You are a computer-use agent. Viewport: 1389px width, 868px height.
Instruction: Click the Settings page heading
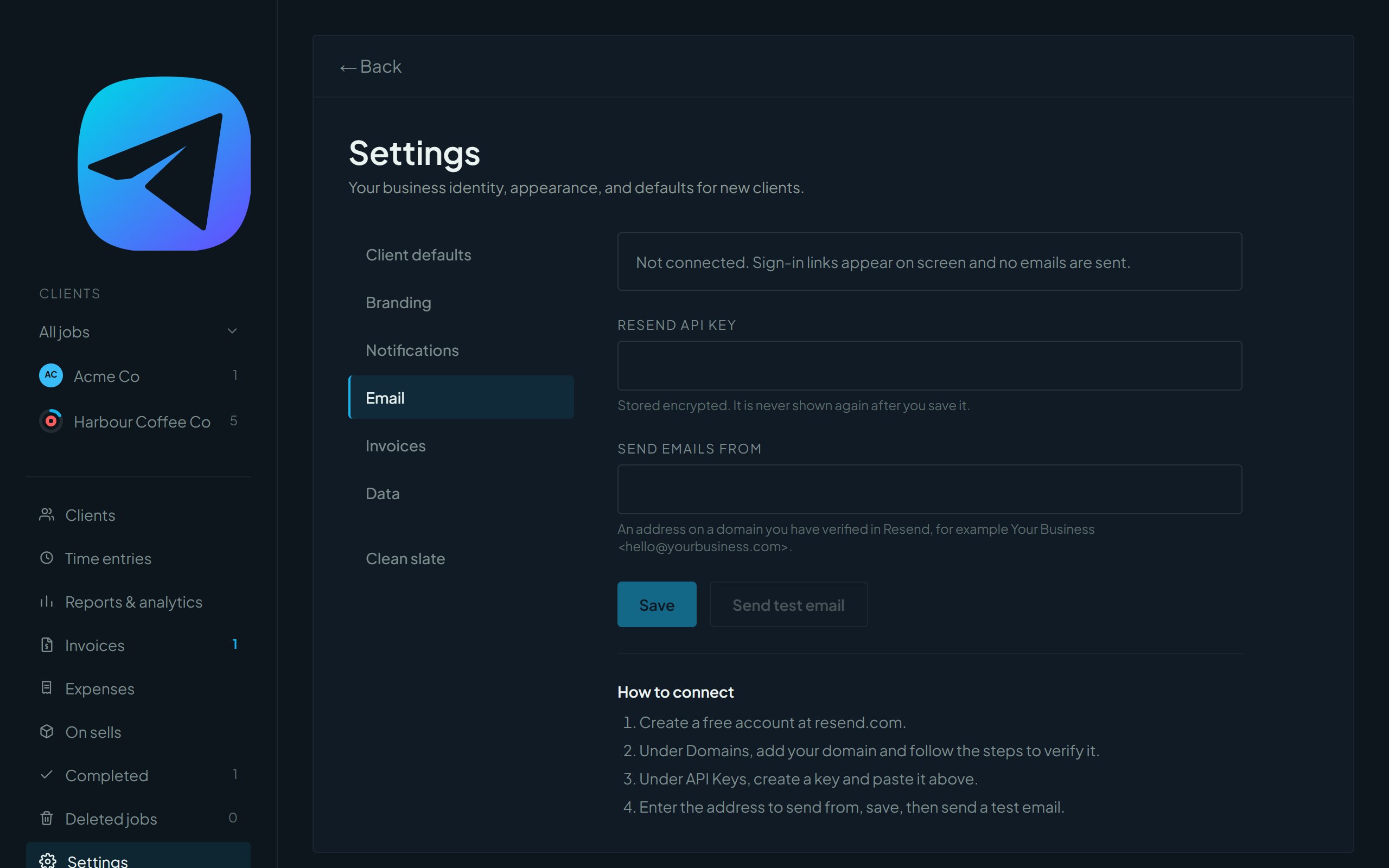(x=415, y=154)
